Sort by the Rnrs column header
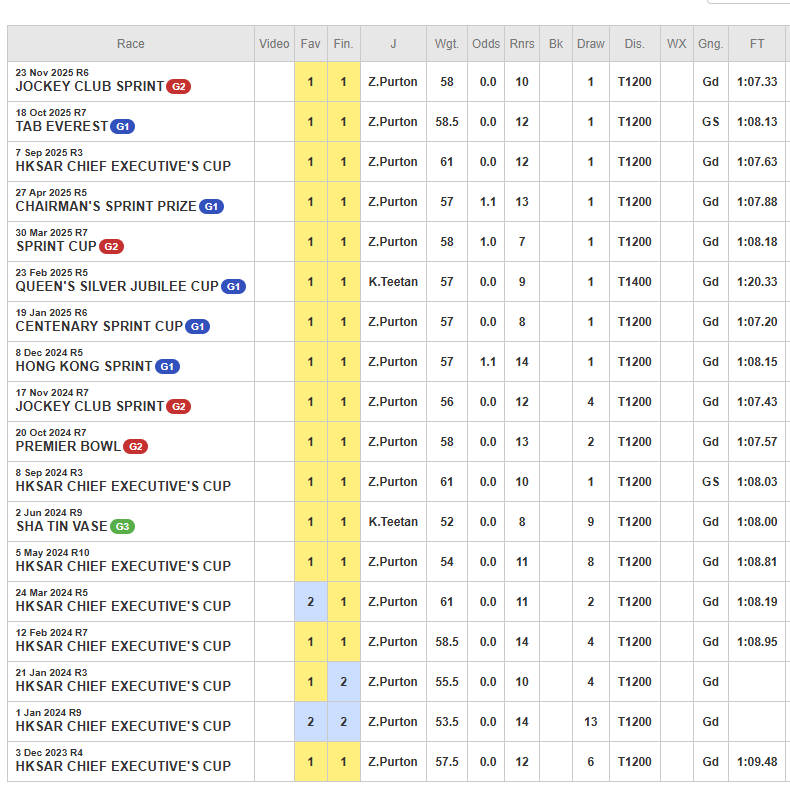 [522, 44]
